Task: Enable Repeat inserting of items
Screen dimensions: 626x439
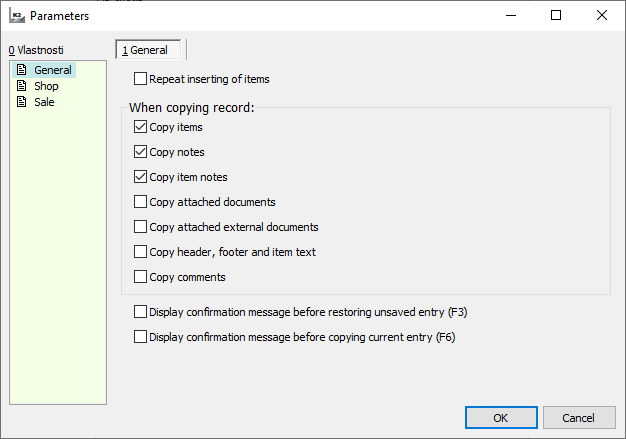Action: pyautogui.click(x=140, y=78)
